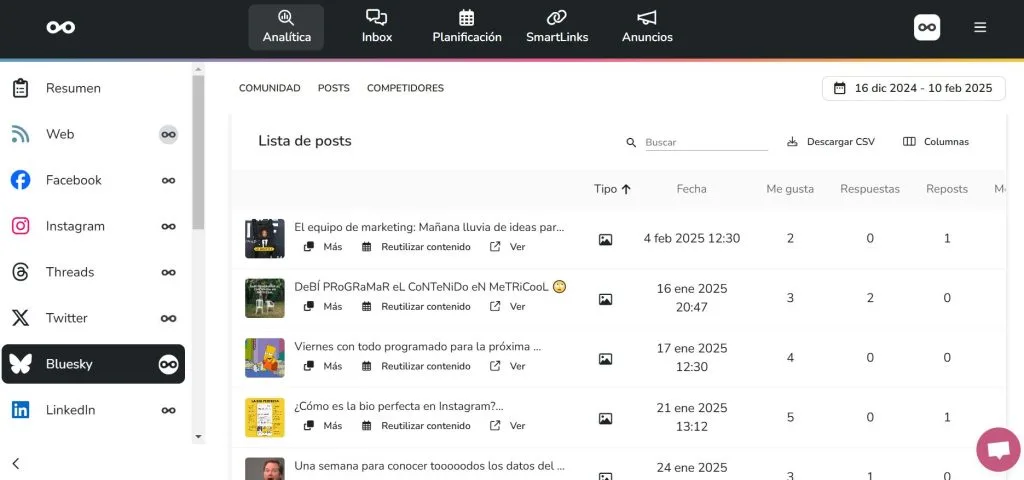This screenshot has width=1024, height=480.
Task: Open the date range picker
Action: click(912, 88)
